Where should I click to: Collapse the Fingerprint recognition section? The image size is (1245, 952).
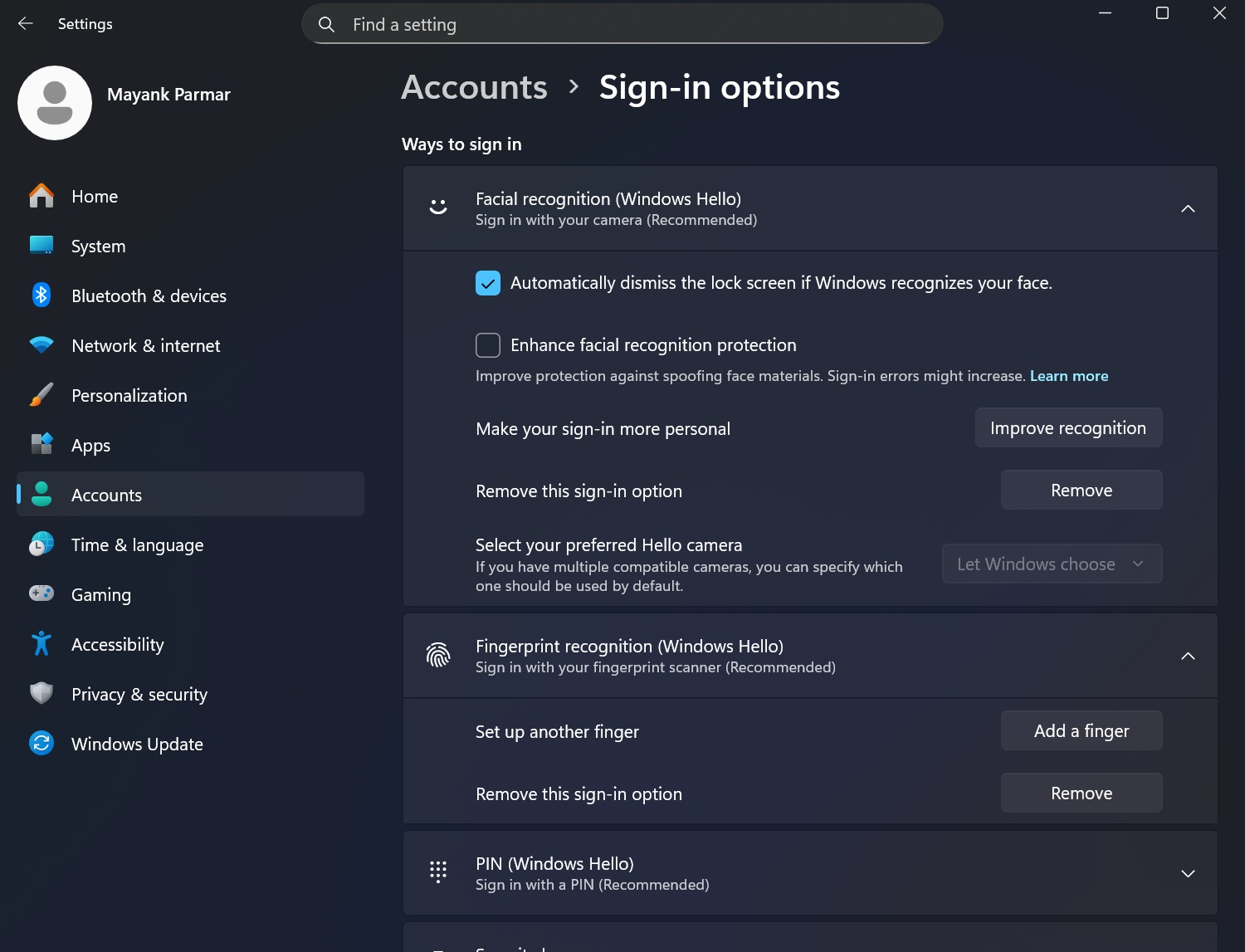(x=1187, y=656)
